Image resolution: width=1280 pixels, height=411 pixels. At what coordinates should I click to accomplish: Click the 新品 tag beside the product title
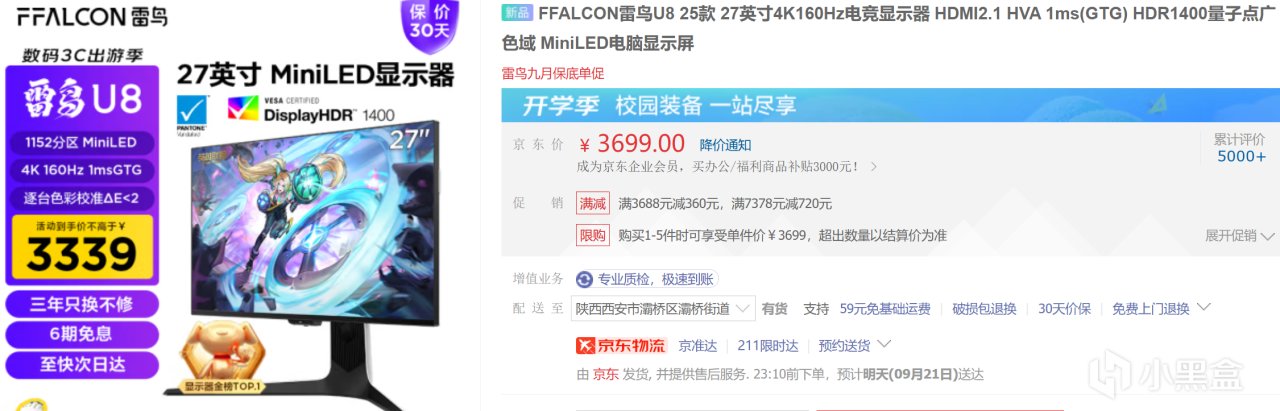[517, 13]
